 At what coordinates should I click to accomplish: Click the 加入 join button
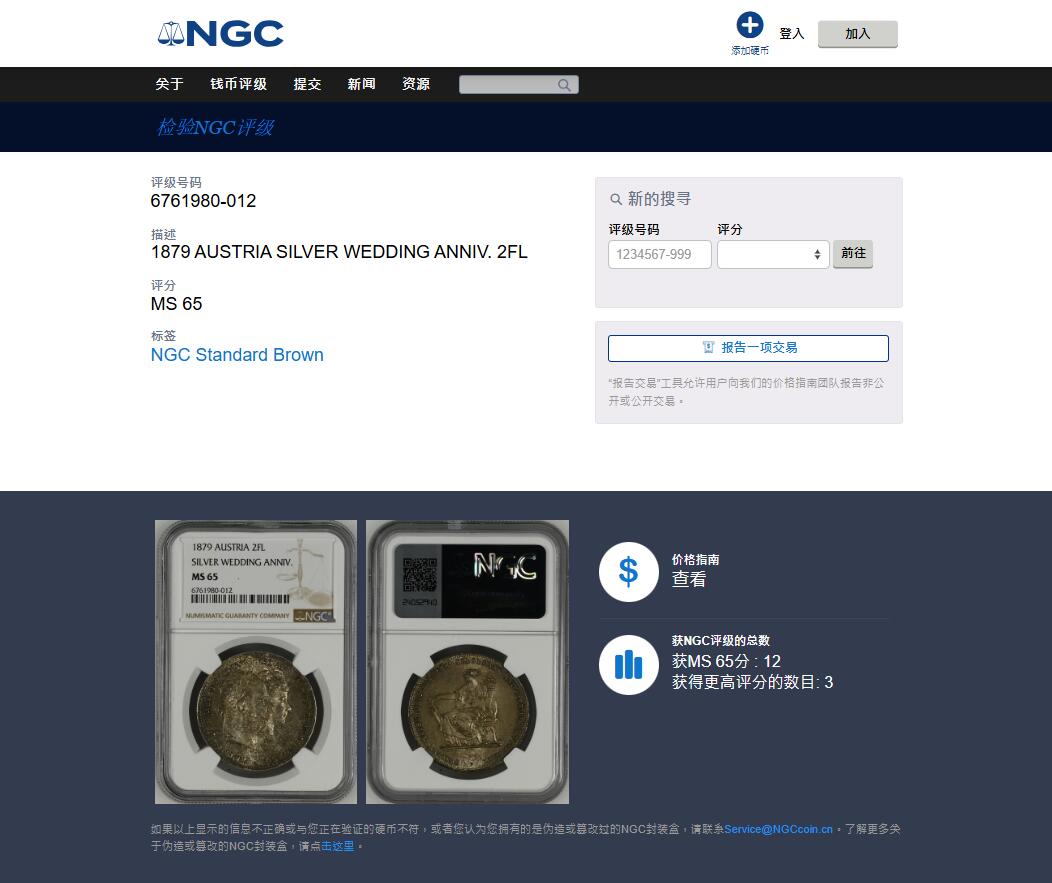click(857, 34)
